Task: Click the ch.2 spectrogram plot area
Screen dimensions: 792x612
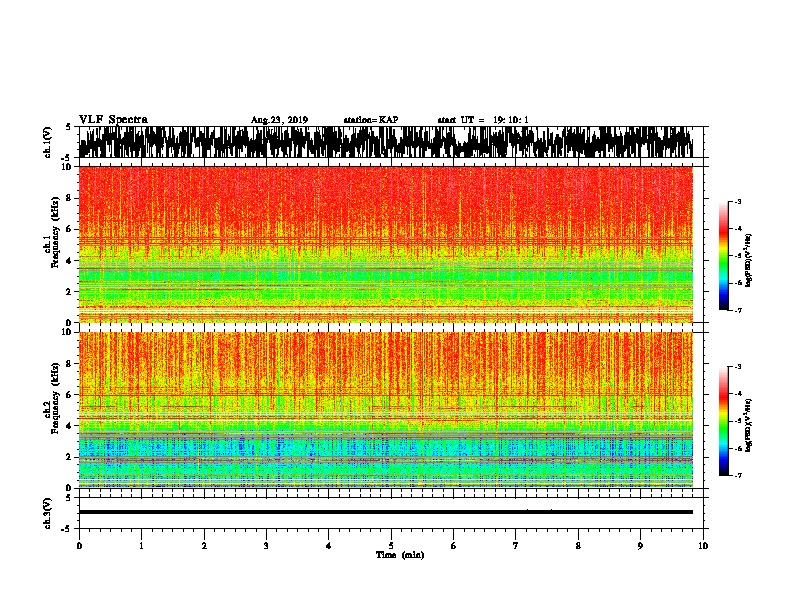Action: (x=385, y=410)
